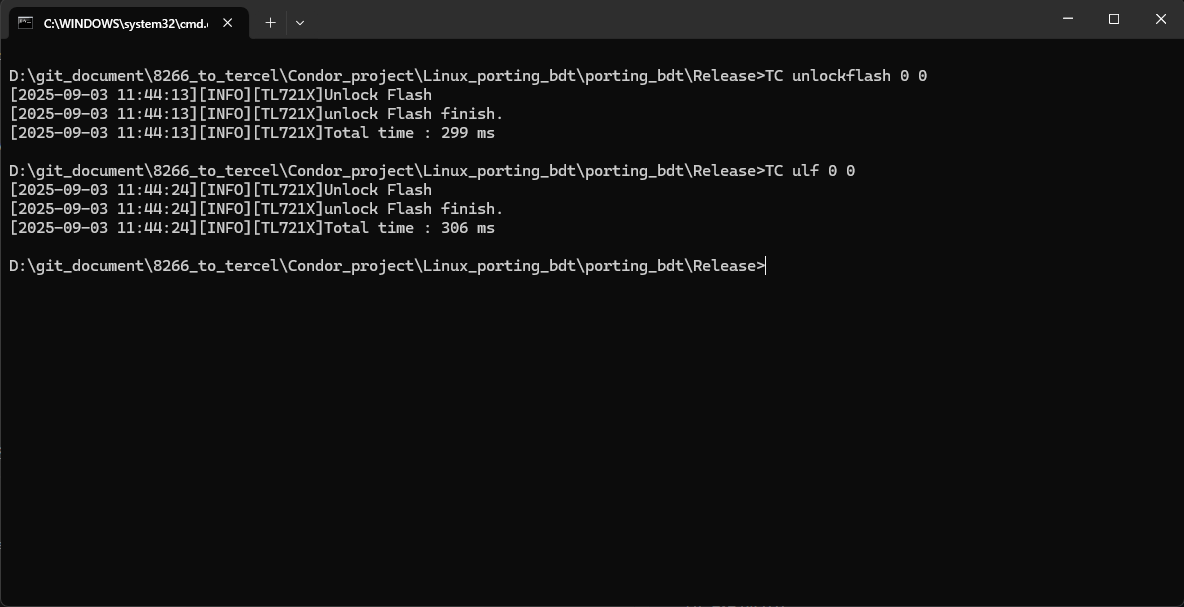Close the Windows Terminal window
Screen dimensions: 1184x607
click(1160, 19)
